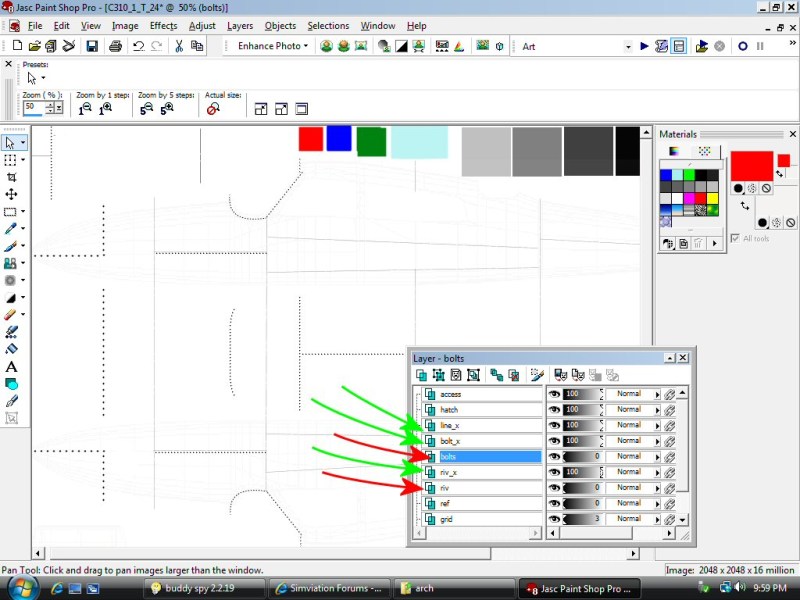This screenshot has height=600, width=800.
Task: Click the Save disk icon
Action: pyautogui.click(x=92, y=46)
